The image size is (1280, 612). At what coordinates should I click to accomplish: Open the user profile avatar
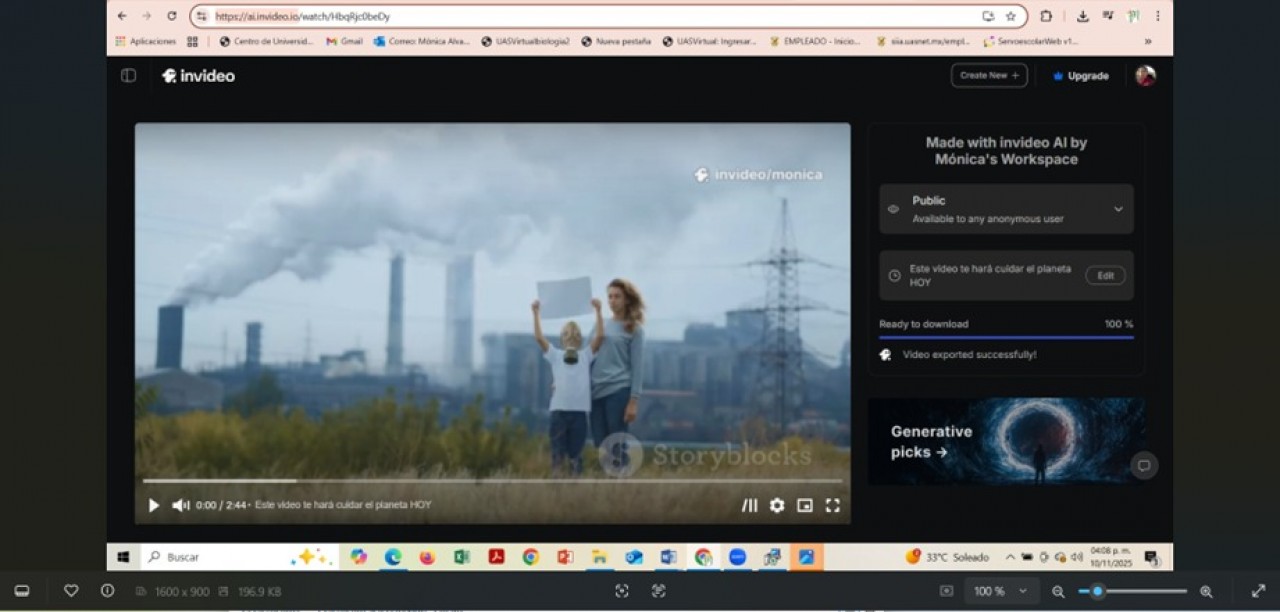click(x=1146, y=76)
